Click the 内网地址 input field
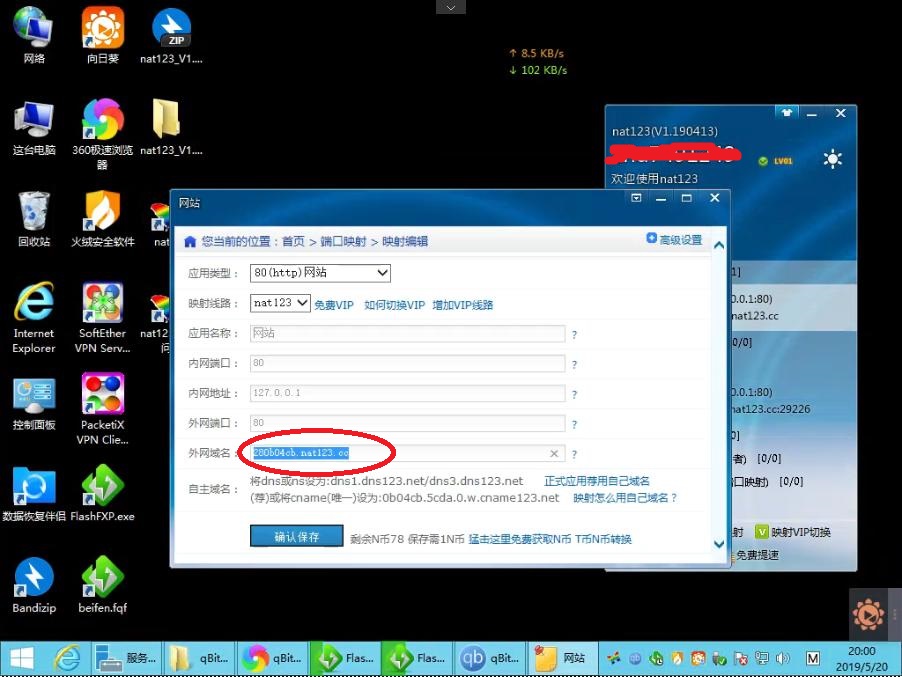The image size is (902, 677). click(x=407, y=394)
